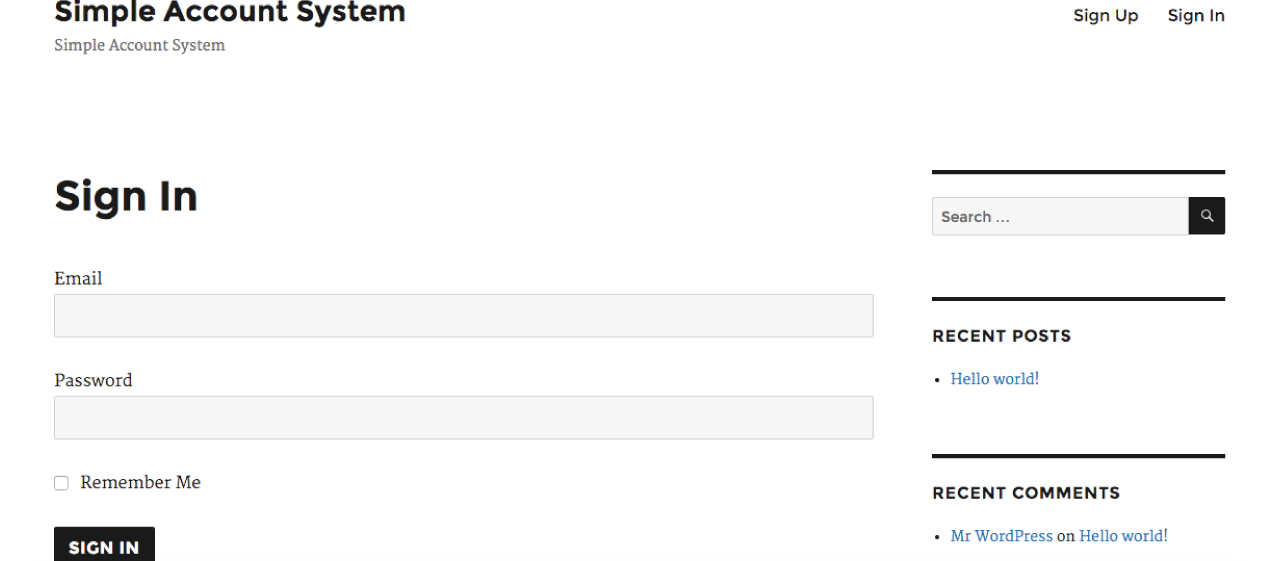This screenshot has width=1277, height=561.
Task: Tick the Remember Me checkbox
Action: [x=61, y=483]
